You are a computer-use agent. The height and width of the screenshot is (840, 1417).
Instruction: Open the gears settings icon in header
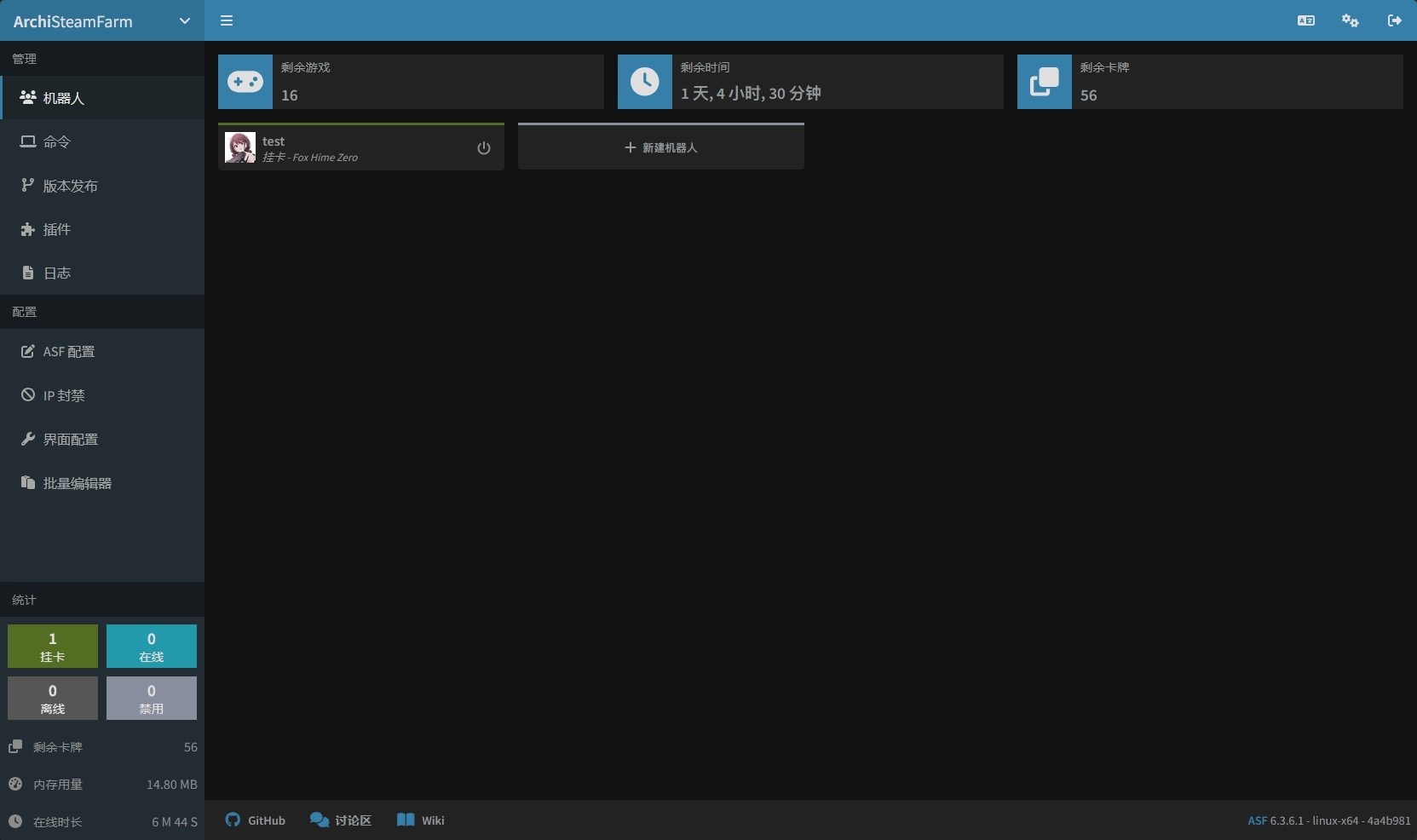pos(1351,20)
